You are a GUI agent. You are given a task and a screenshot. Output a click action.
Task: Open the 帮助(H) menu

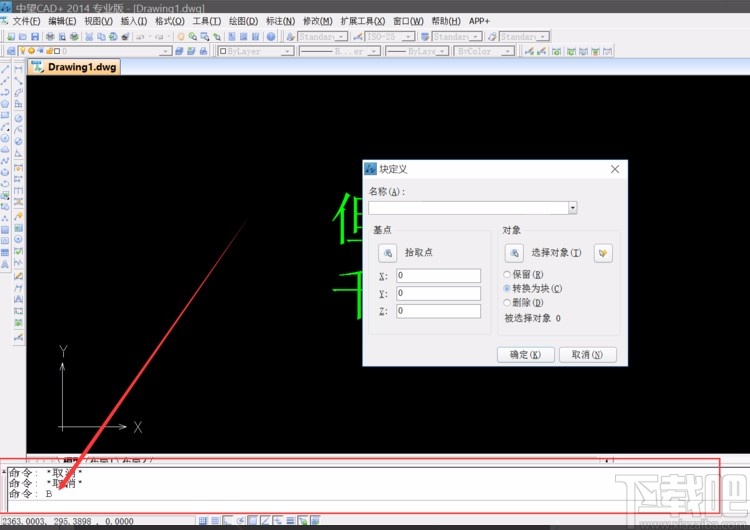pos(446,21)
